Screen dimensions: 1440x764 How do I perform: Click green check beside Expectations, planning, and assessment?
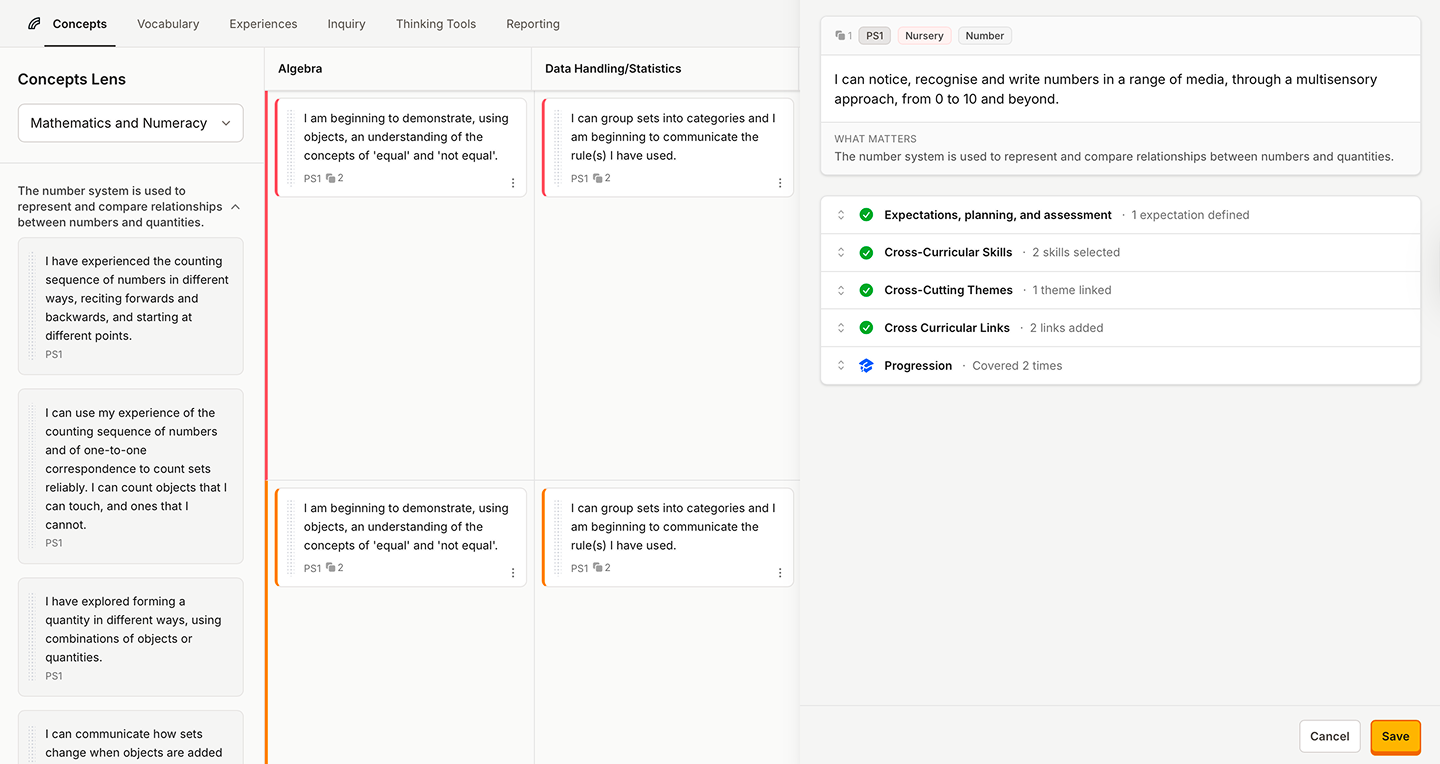[866, 215]
